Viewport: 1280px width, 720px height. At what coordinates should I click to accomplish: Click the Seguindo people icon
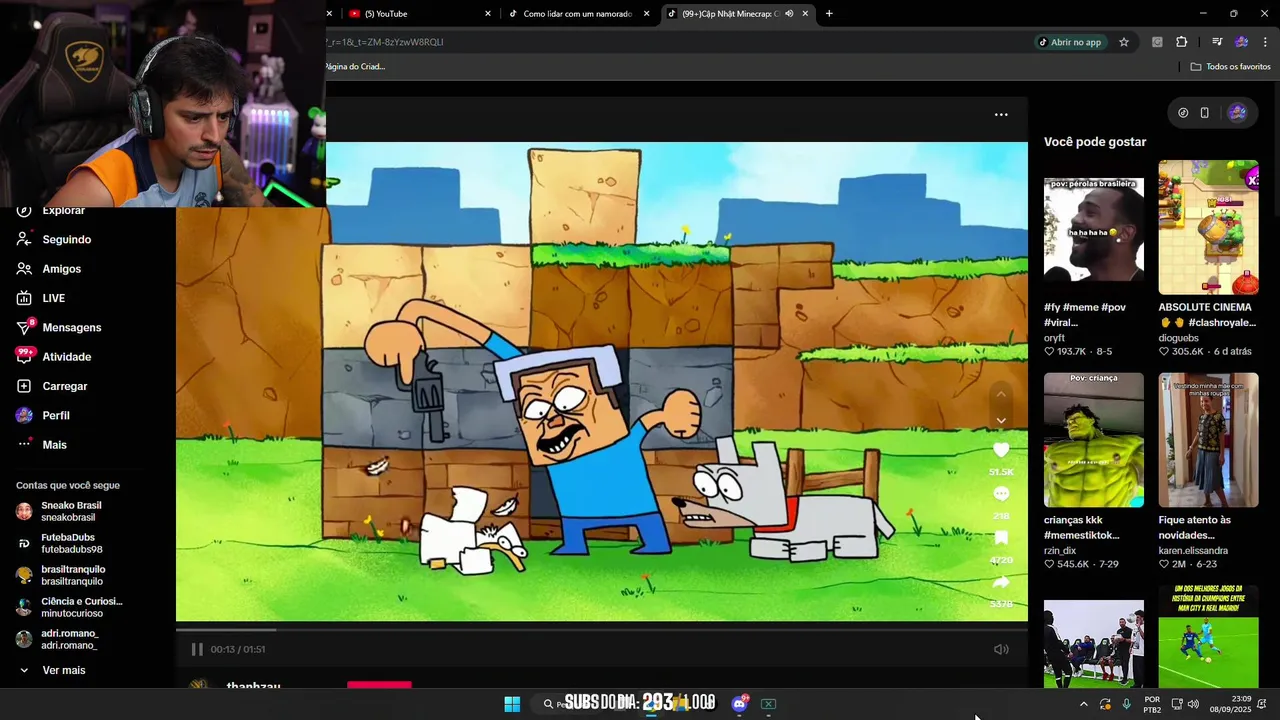(24, 240)
